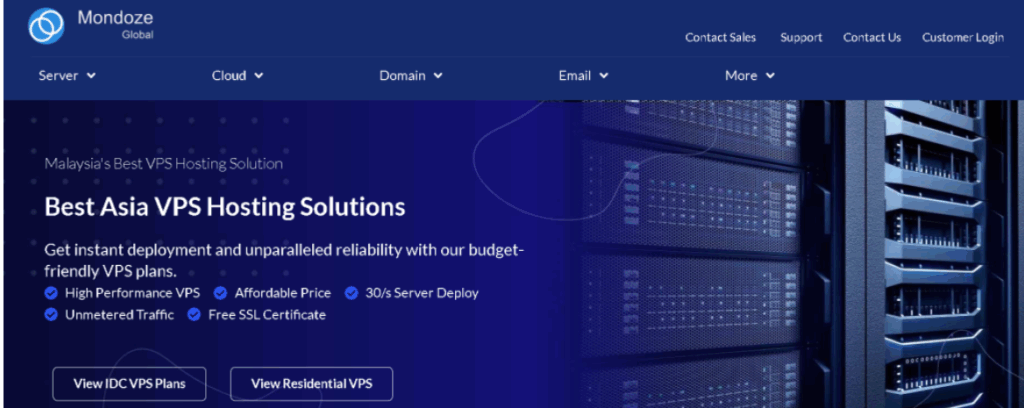Click the Unmetered Traffic checkmark icon
This screenshot has height=408, width=1024.
(x=51, y=315)
